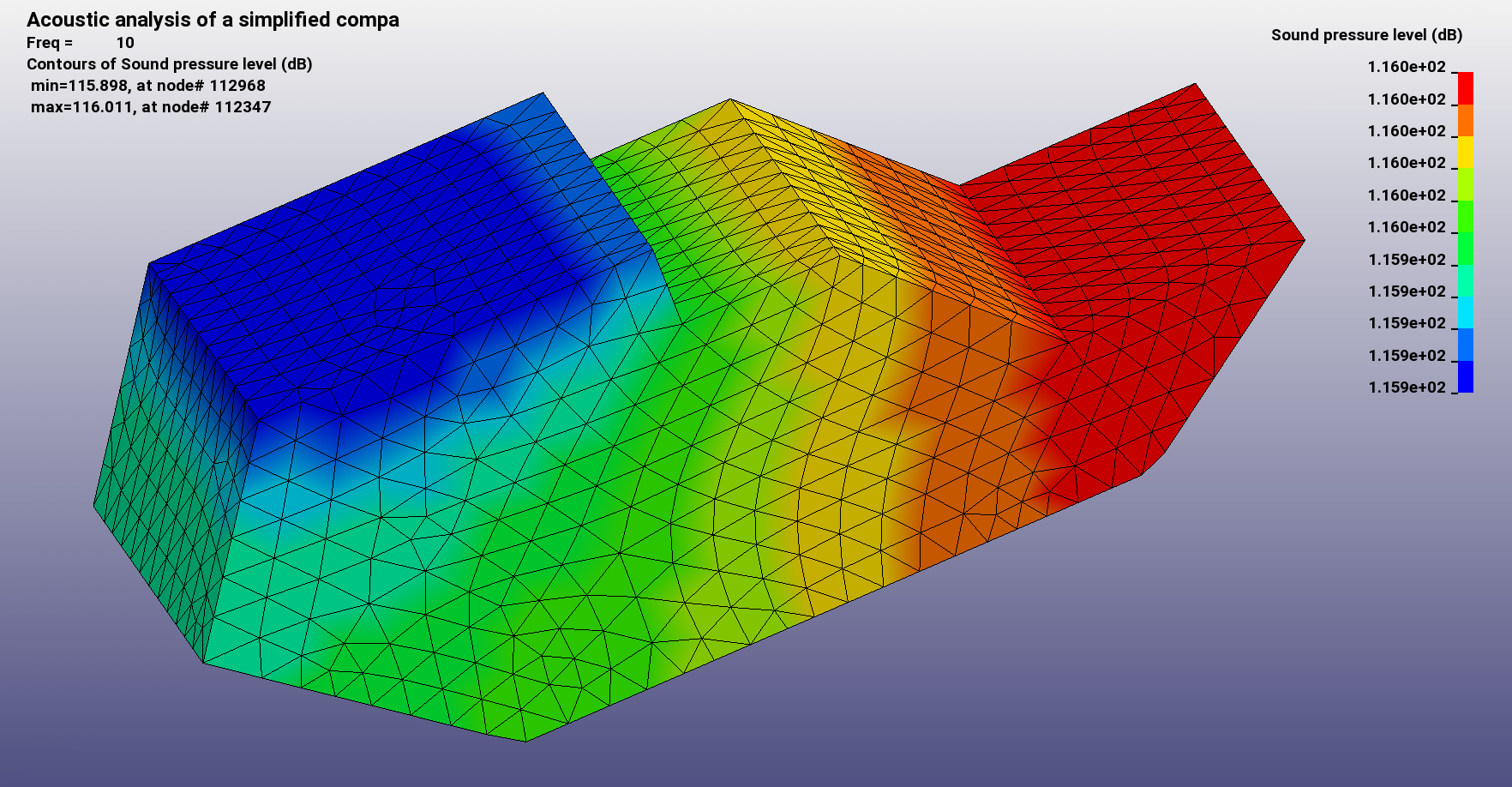Pick the yellow legend color band

[1466, 153]
